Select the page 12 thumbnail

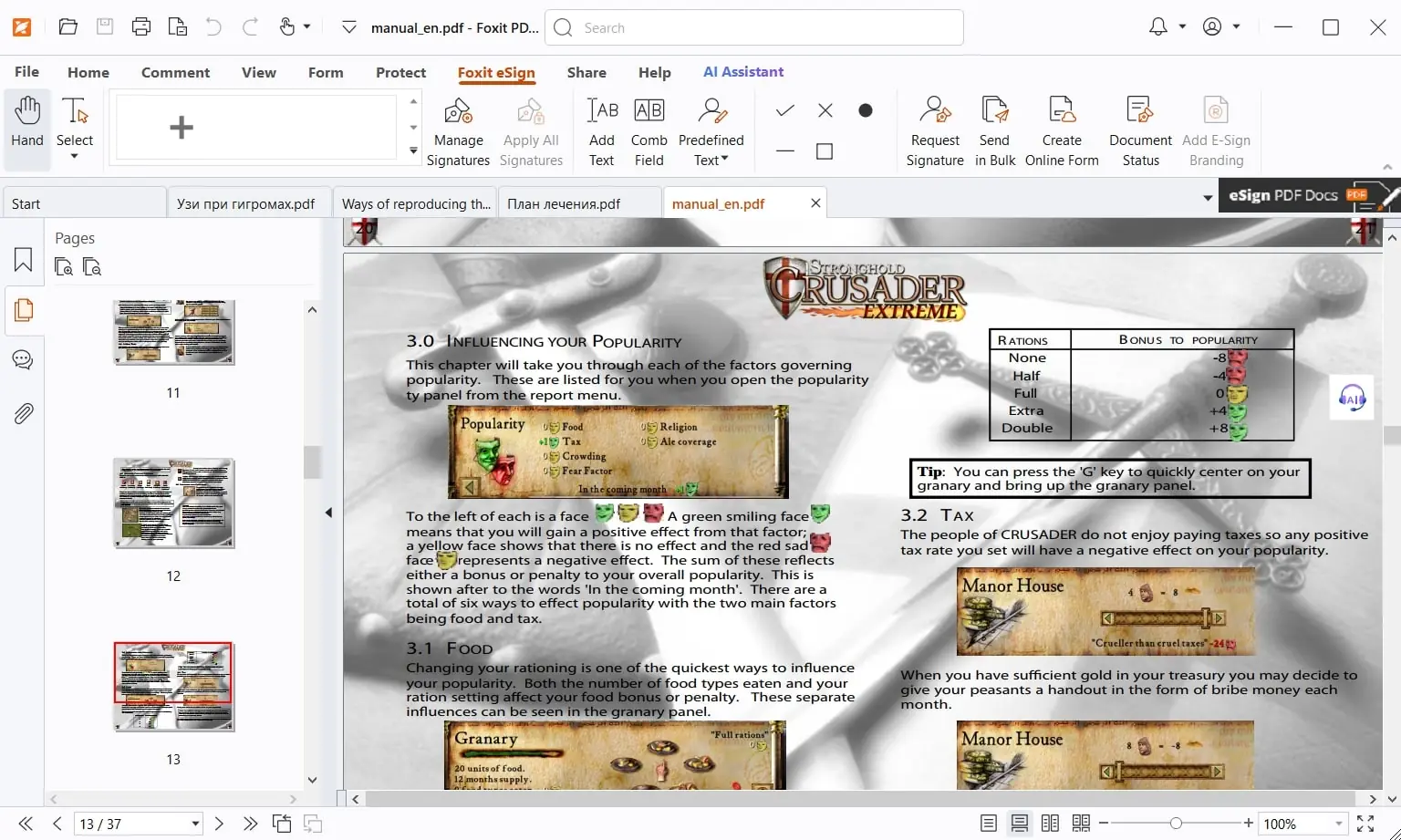coord(173,504)
